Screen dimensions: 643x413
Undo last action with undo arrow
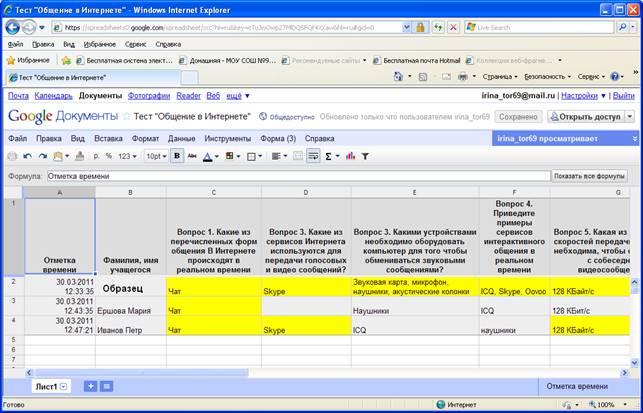[27, 156]
